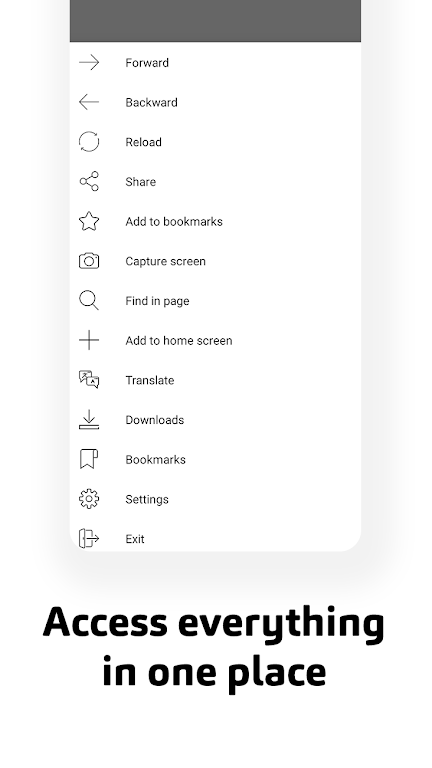Open Settings via the gear icon

point(89,499)
